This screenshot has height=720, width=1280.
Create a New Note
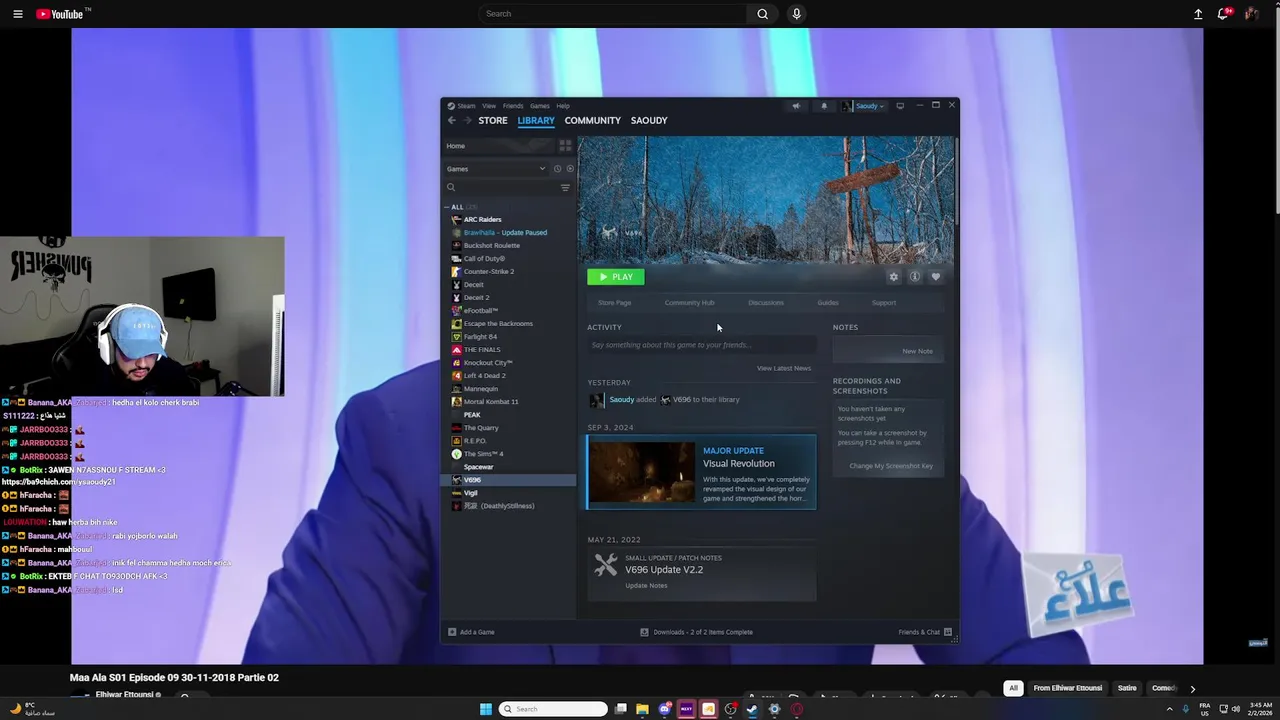[917, 351]
